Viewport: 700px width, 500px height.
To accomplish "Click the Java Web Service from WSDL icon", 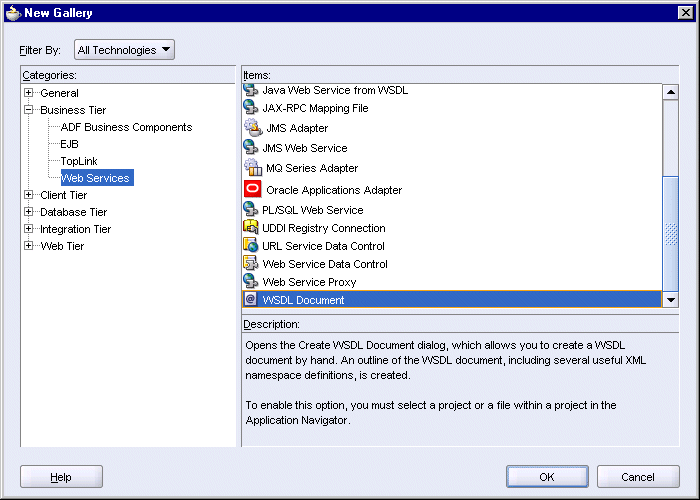I will click(250, 90).
